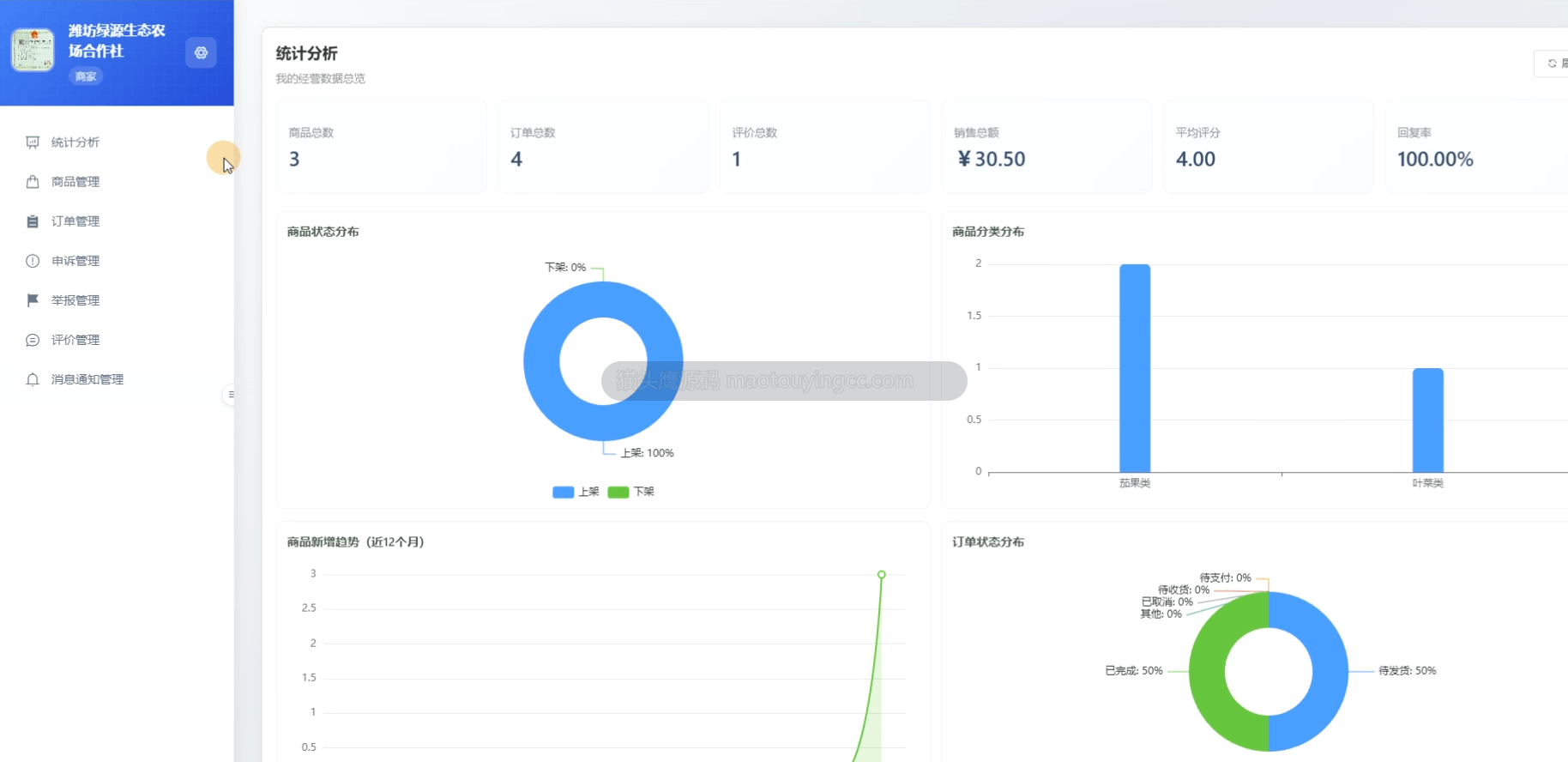Toggle the 上架 legend item
The height and width of the screenshot is (762, 1568).
(x=576, y=492)
